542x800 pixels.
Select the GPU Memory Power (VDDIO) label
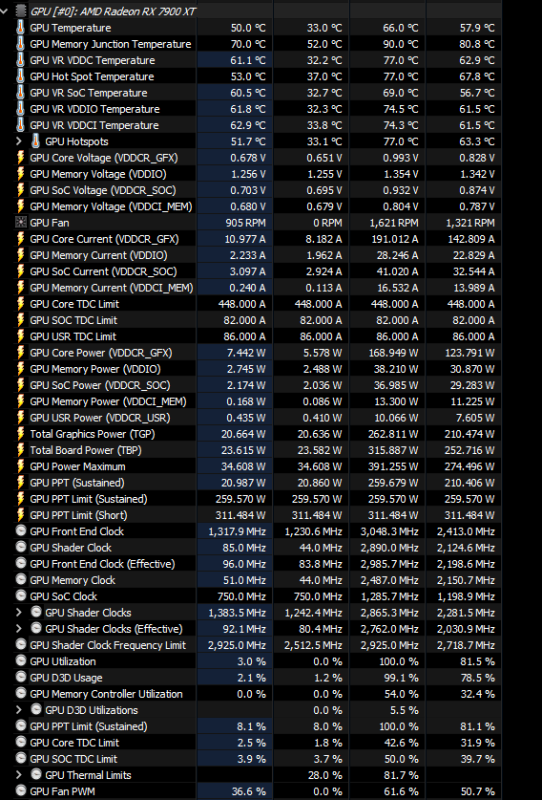pos(95,369)
